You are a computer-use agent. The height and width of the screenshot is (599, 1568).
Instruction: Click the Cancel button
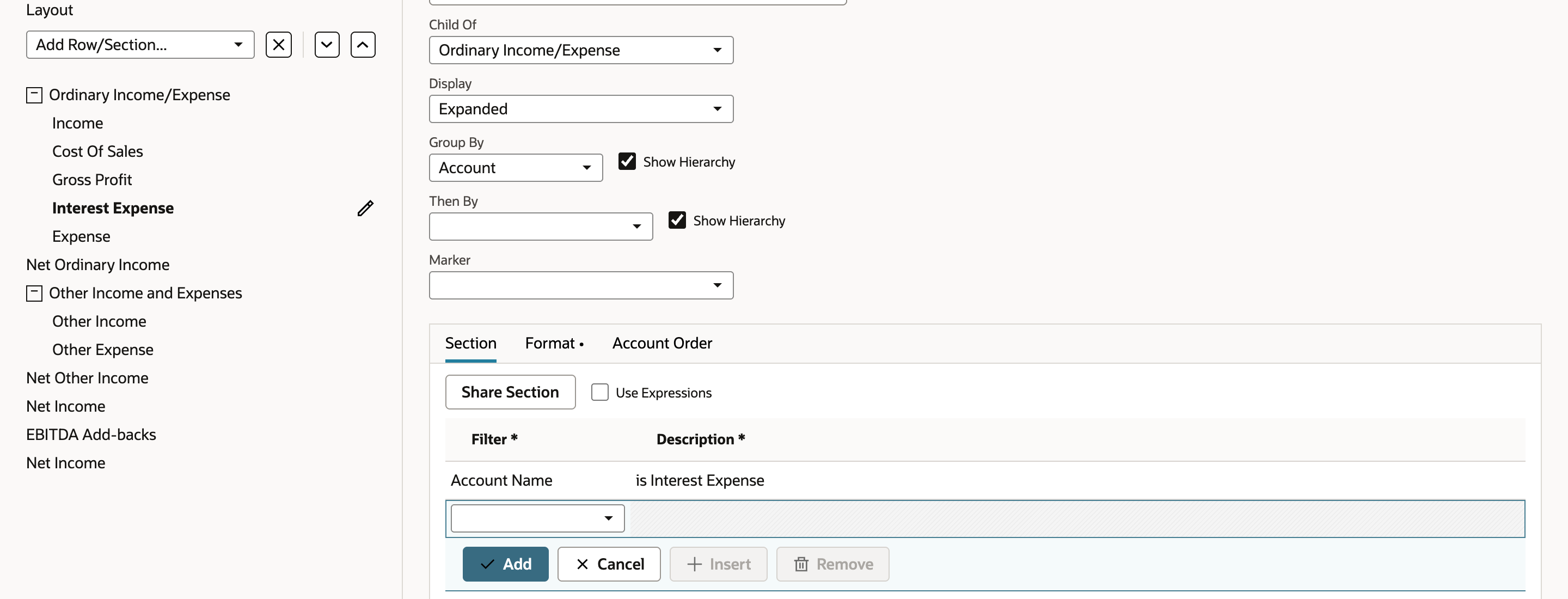click(x=609, y=564)
